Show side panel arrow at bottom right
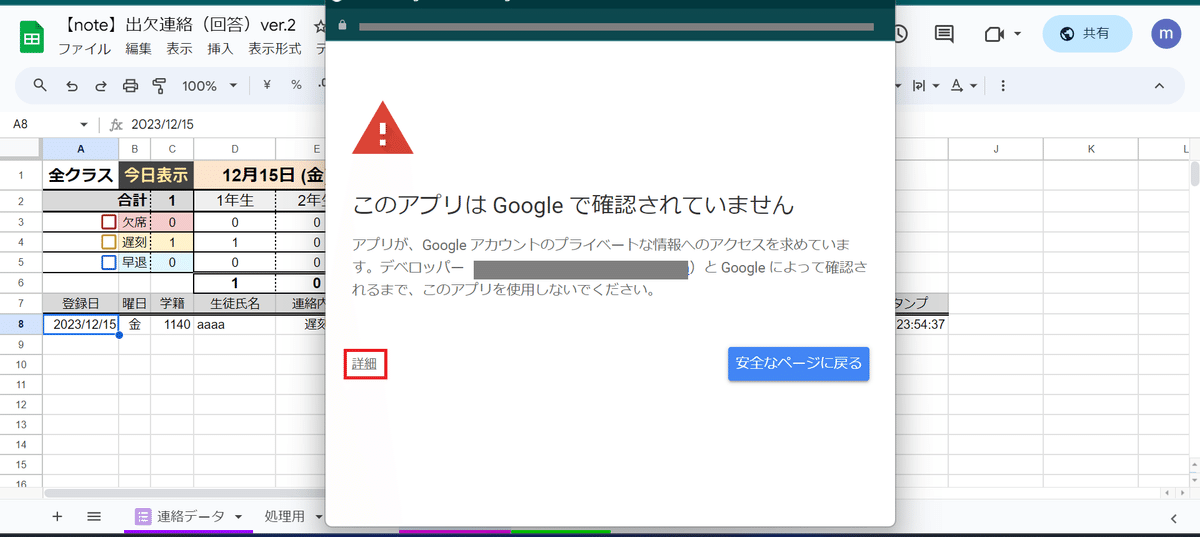Viewport: 1200px width, 537px height. coord(1173,517)
